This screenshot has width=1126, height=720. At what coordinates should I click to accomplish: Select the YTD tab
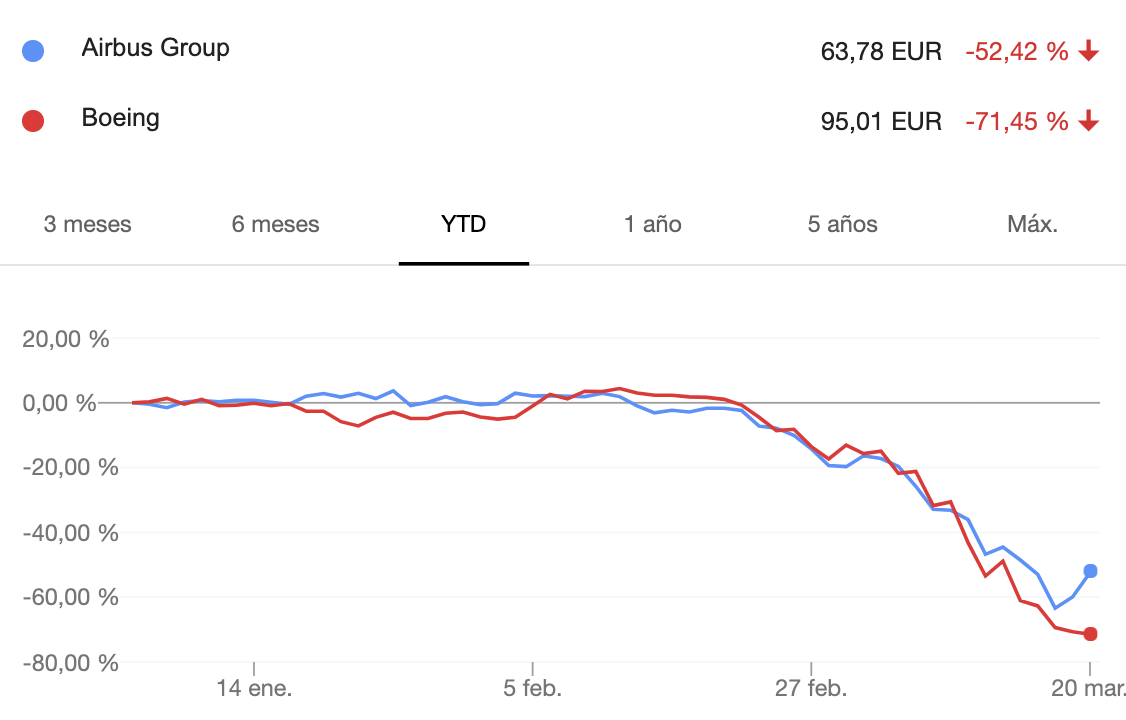coord(463,225)
